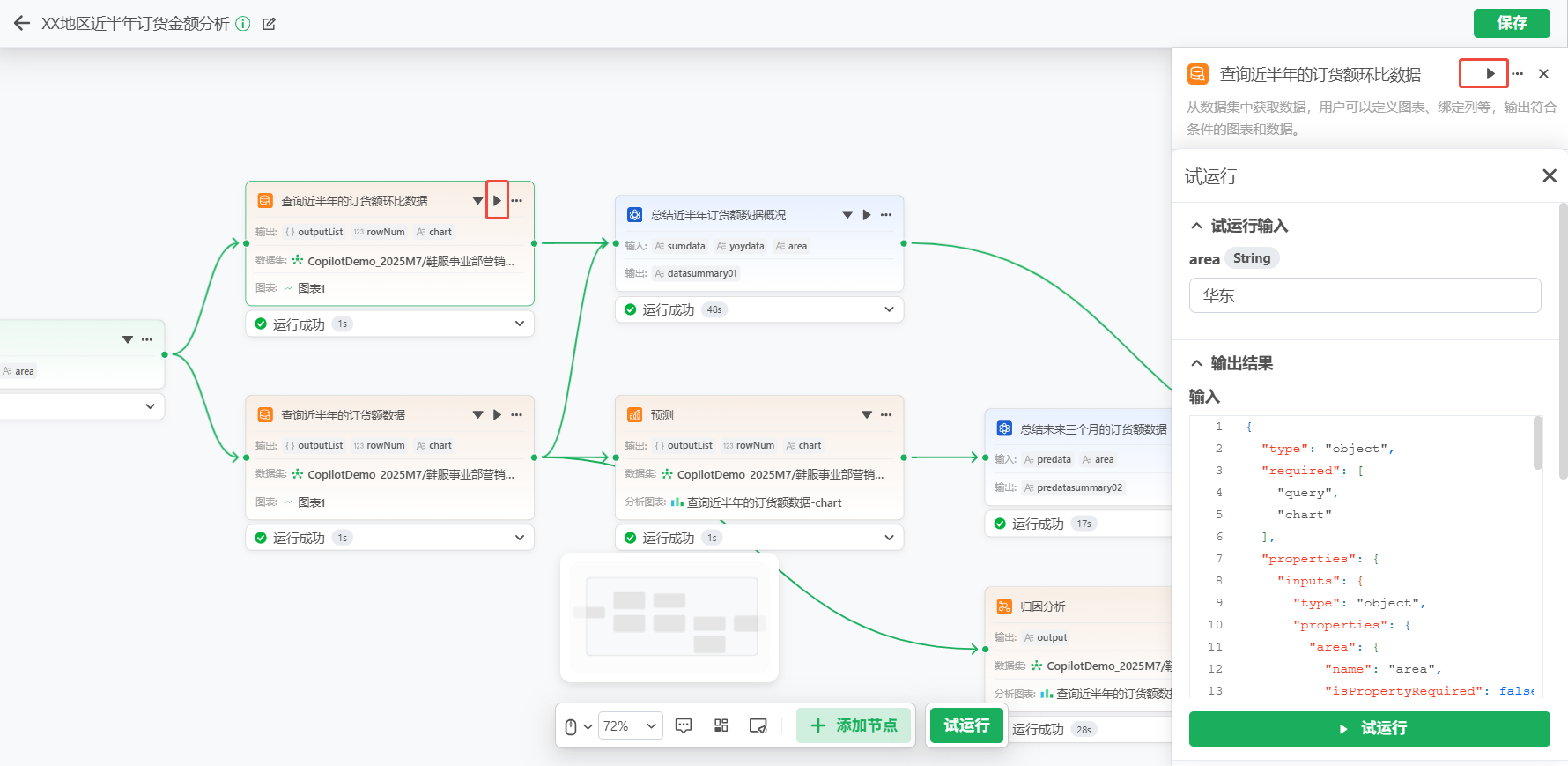This screenshot has height=766, width=1568.
Task: Click the auto-layout grid icon in bottom toolbar
Action: [721, 725]
